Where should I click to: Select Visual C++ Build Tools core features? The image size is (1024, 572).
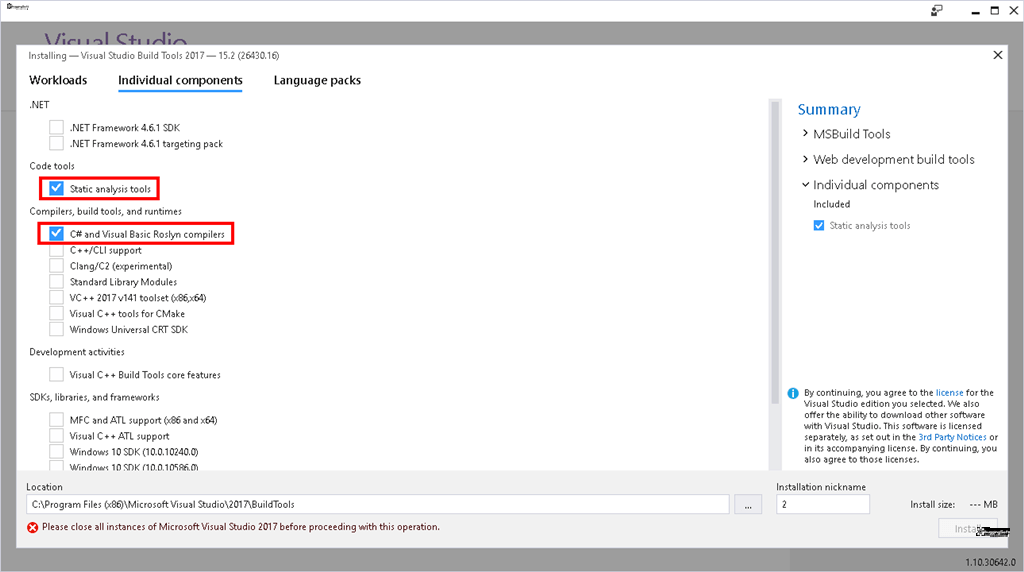(x=57, y=375)
